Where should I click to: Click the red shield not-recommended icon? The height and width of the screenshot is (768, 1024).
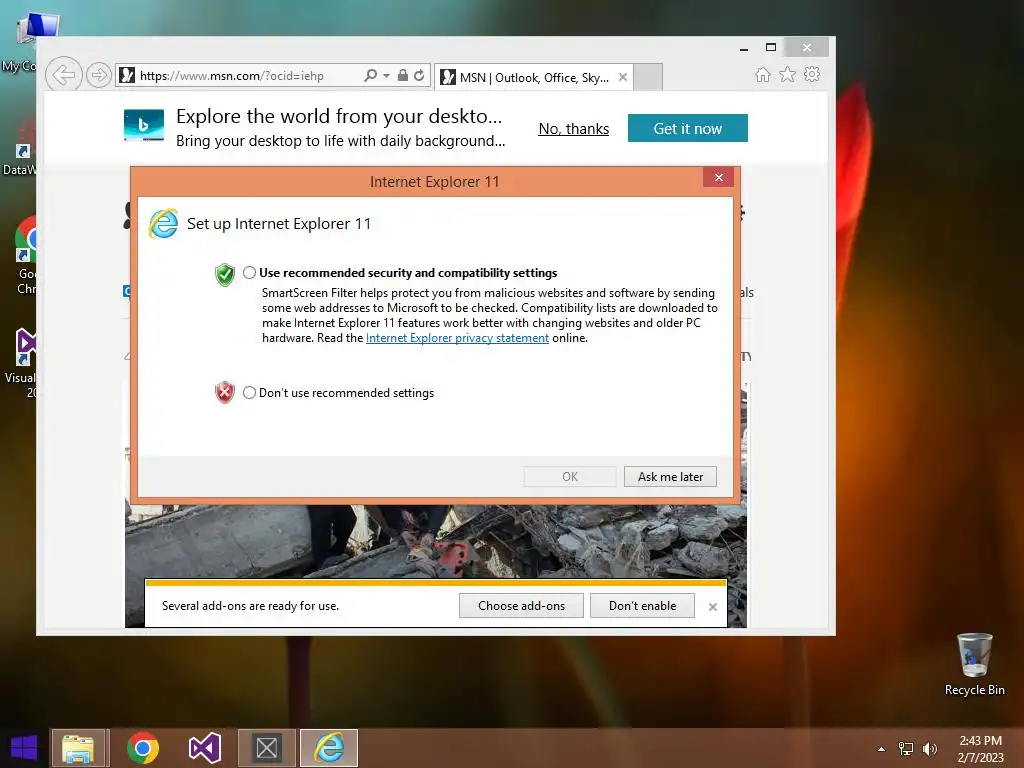point(225,392)
